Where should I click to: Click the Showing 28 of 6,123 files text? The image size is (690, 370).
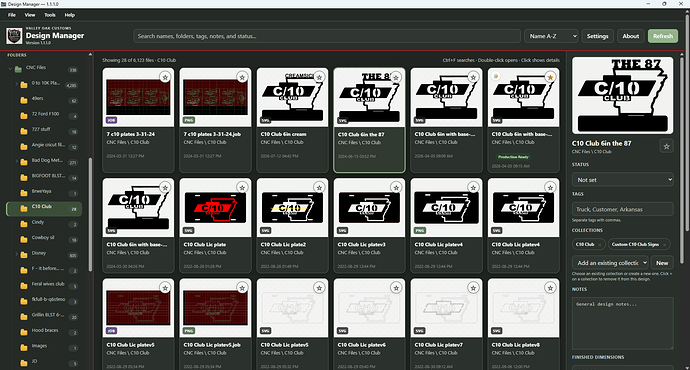click(139, 60)
